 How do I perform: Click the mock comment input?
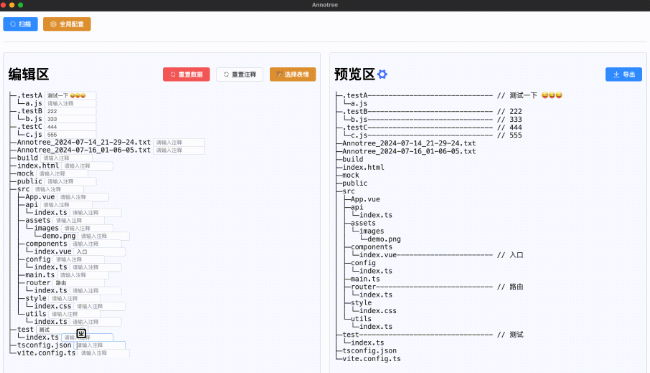pyautogui.click(x=62, y=174)
